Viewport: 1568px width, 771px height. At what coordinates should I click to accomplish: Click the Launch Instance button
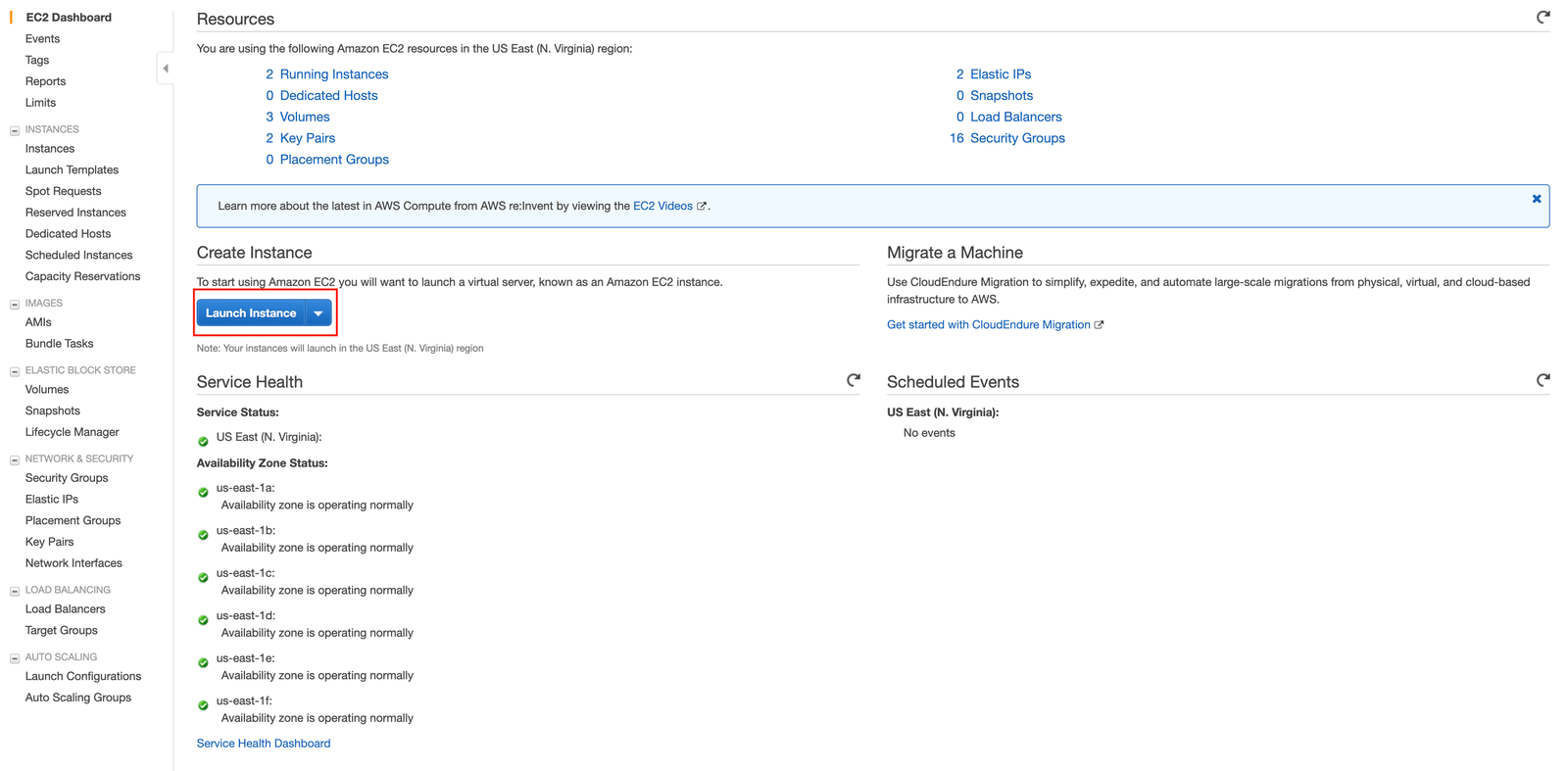251,313
